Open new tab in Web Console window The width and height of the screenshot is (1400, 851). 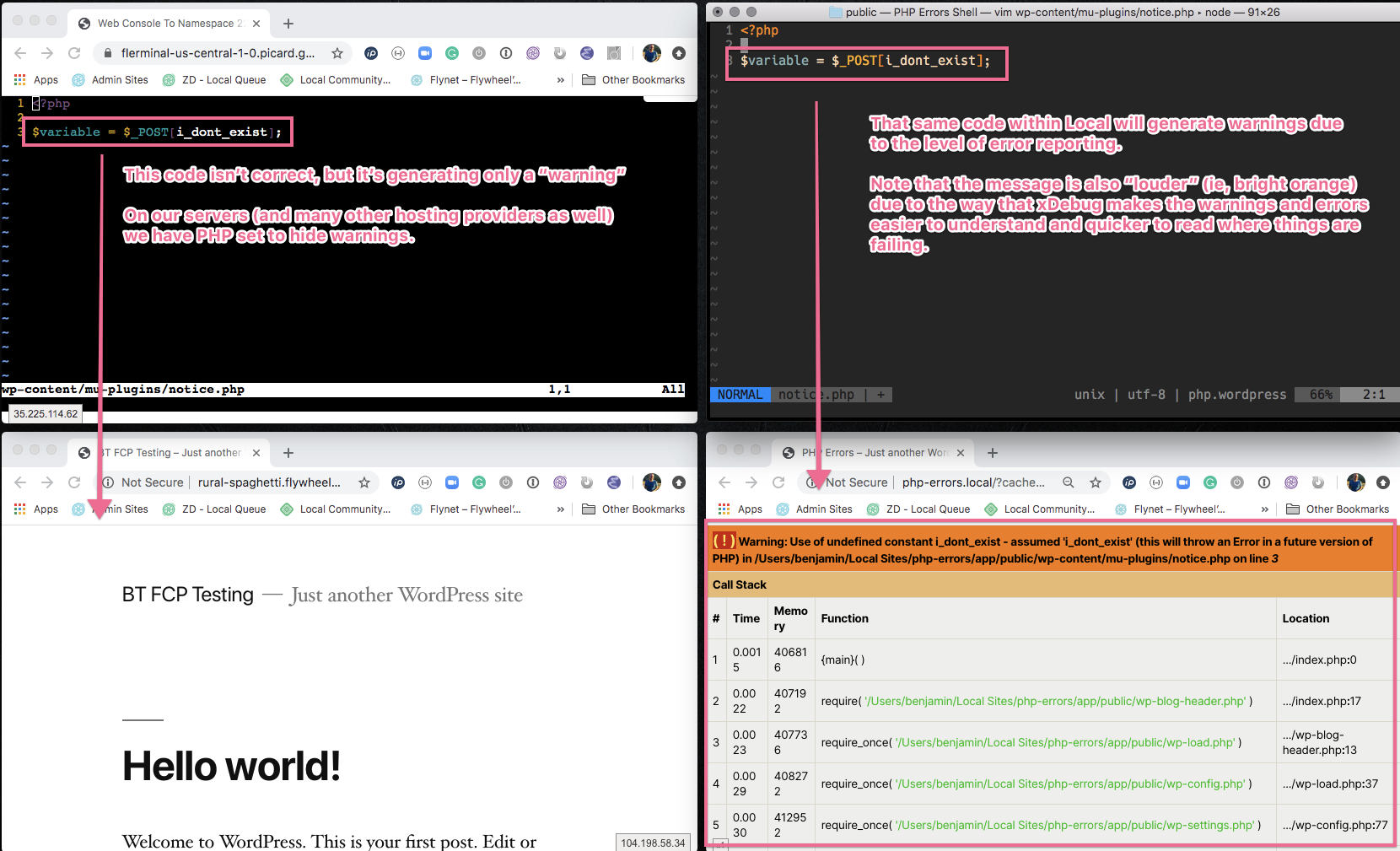[x=288, y=24]
